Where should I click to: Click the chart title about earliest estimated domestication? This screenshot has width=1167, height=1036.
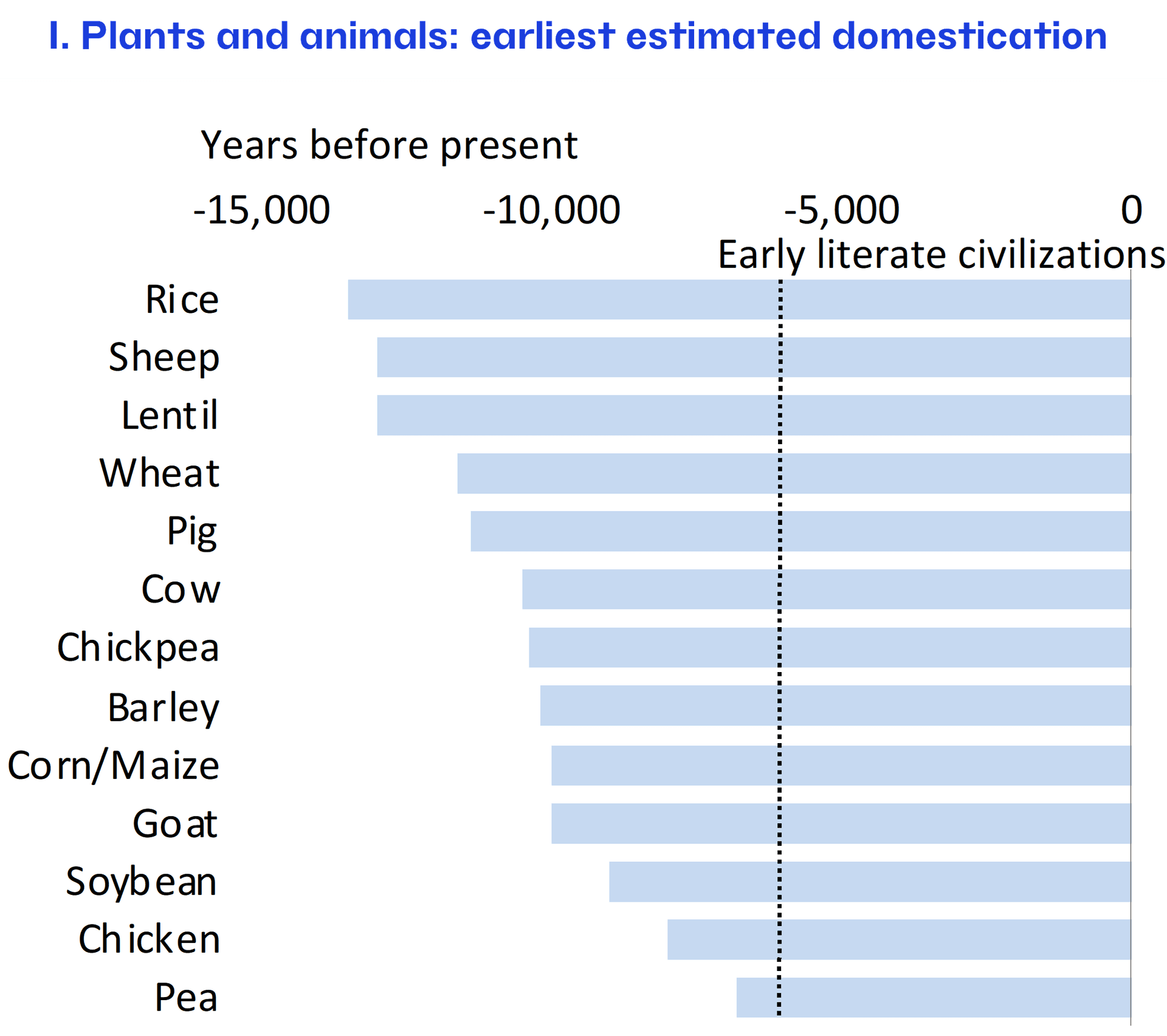[x=577, y=36]
